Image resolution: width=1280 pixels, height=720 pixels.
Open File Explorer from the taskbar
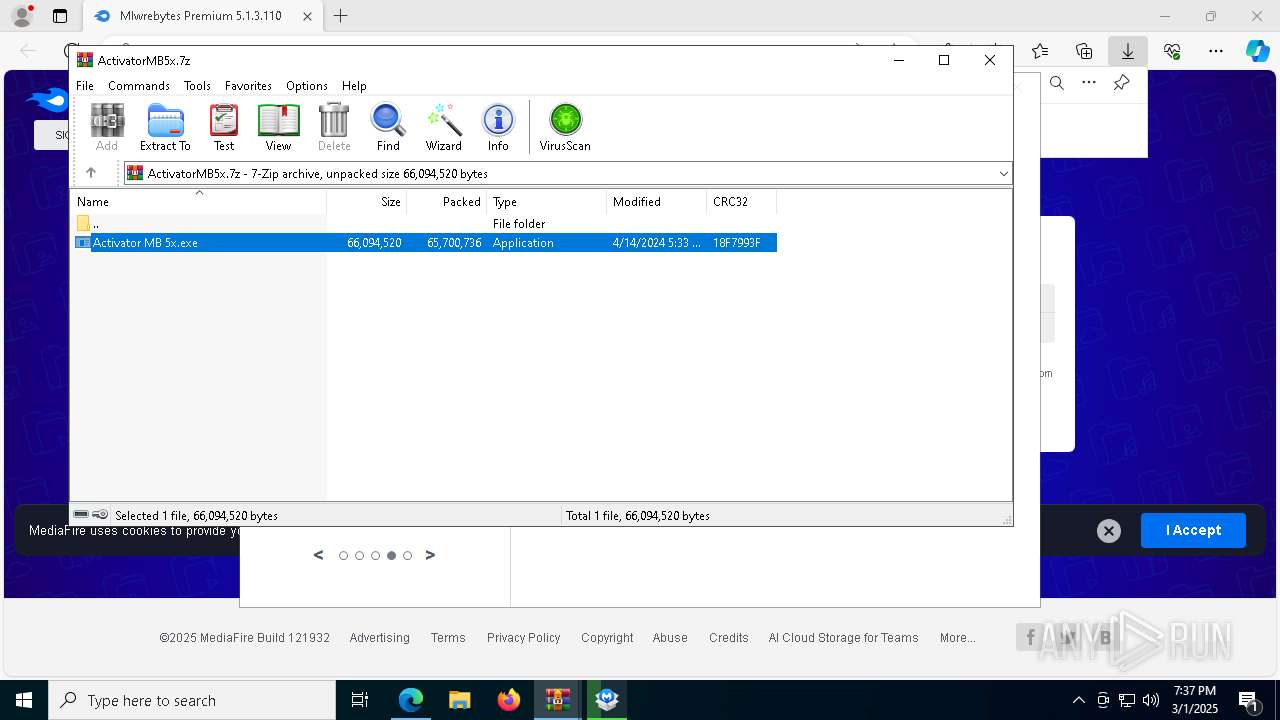point(460,700)
